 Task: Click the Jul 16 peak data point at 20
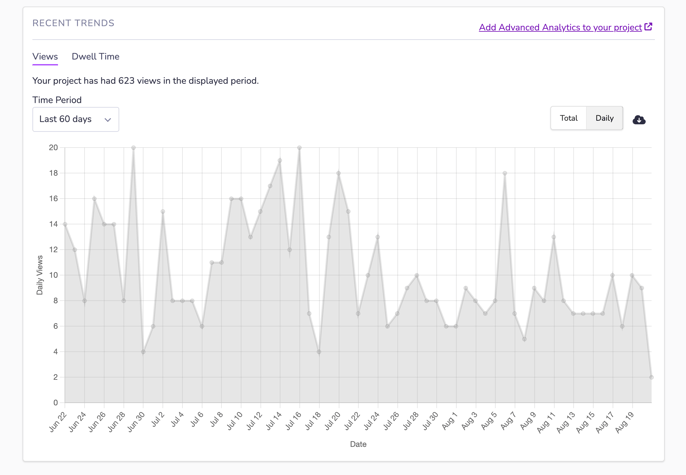(x=299, y=148)
